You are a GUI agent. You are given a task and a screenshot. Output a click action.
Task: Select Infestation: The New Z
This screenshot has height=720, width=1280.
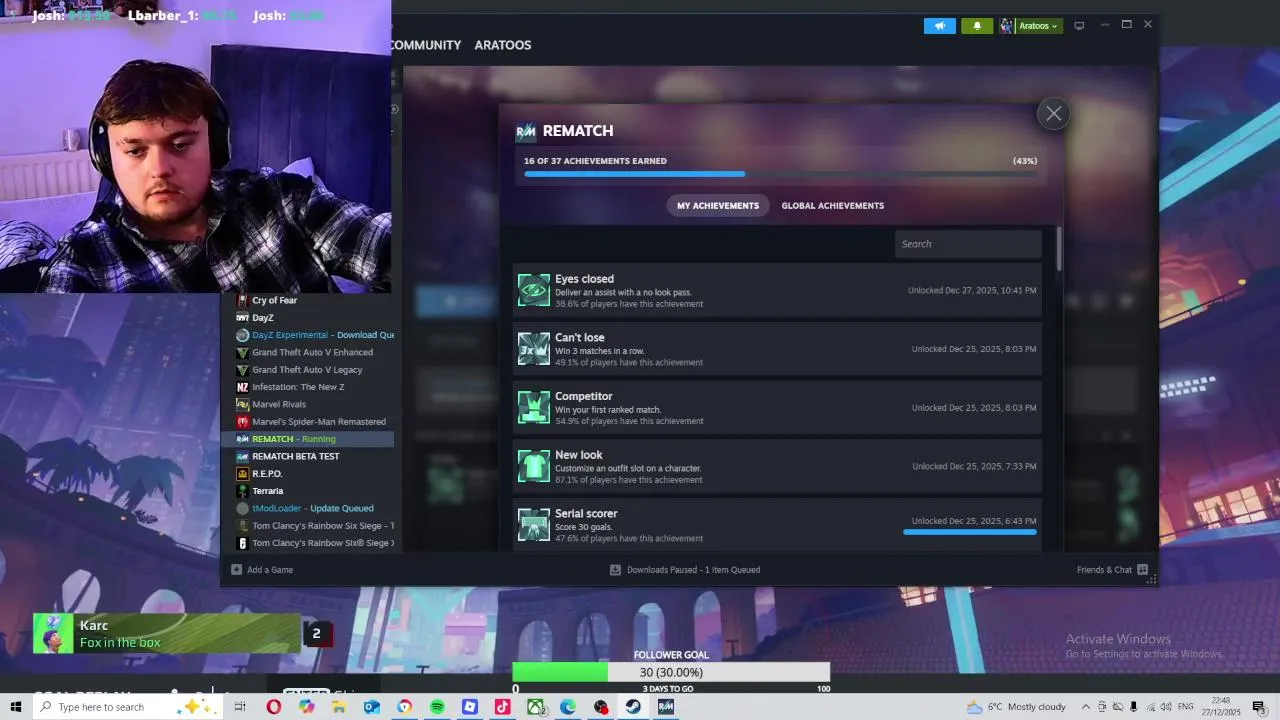[x=298, y=387]
